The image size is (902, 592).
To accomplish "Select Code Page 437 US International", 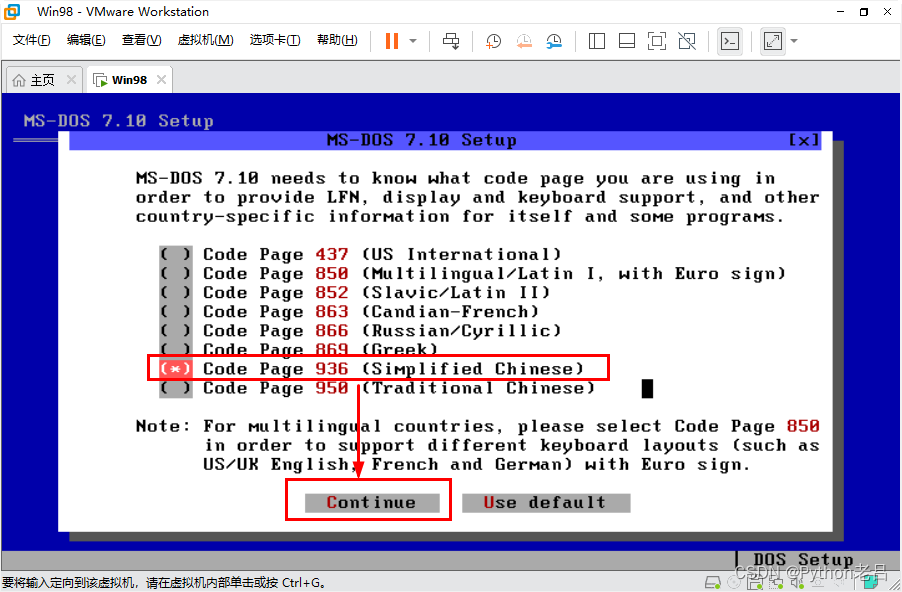I will coord(360,254).
